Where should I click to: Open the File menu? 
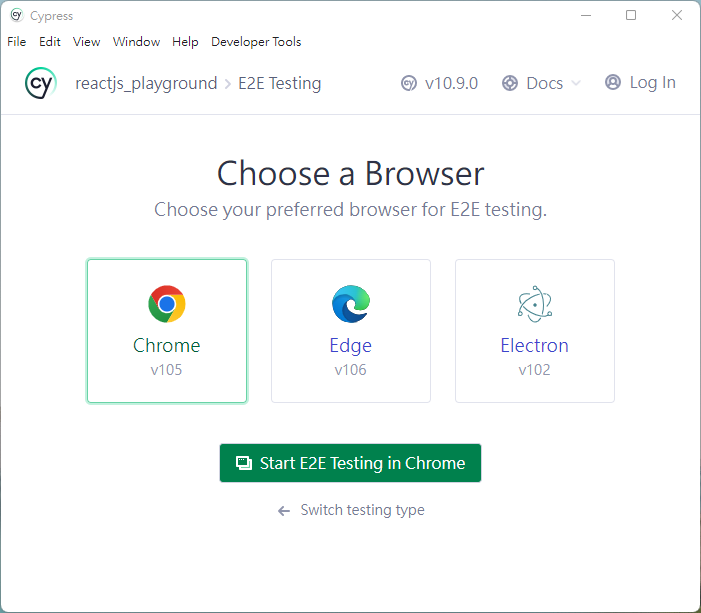point(17,42)
